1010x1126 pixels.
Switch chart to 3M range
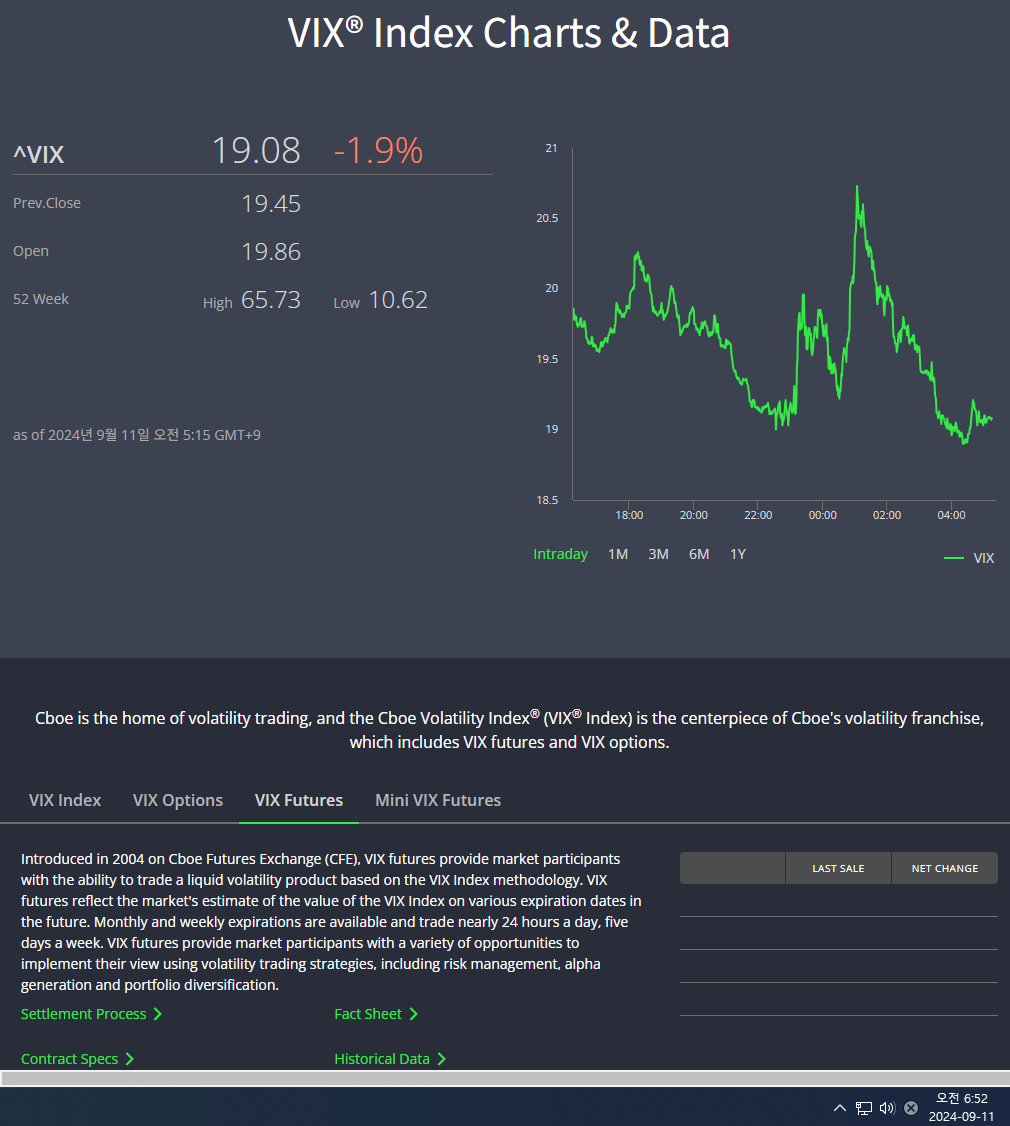pos(658,554)
